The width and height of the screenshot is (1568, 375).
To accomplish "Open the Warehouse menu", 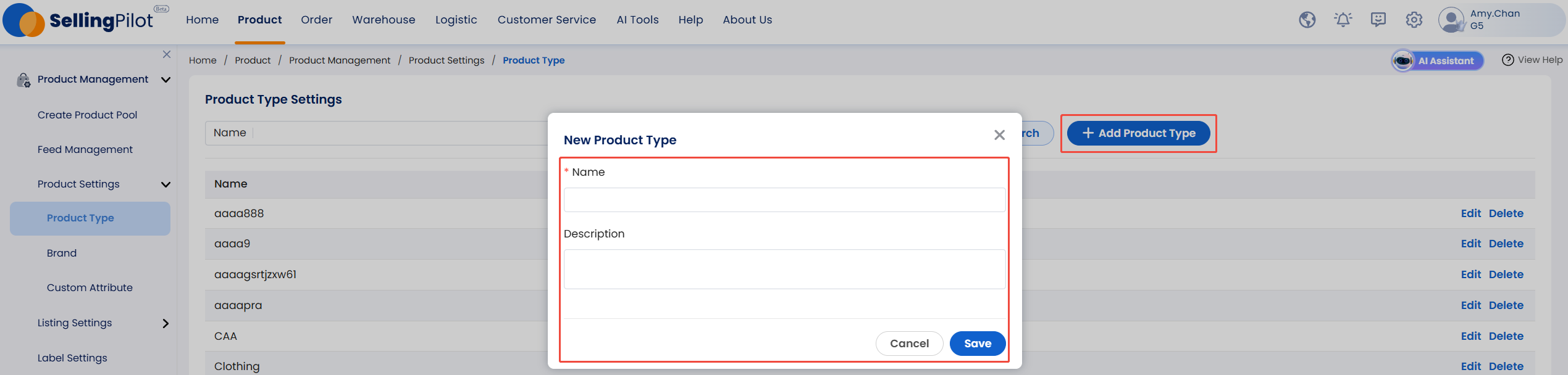I will pos(384,20).
